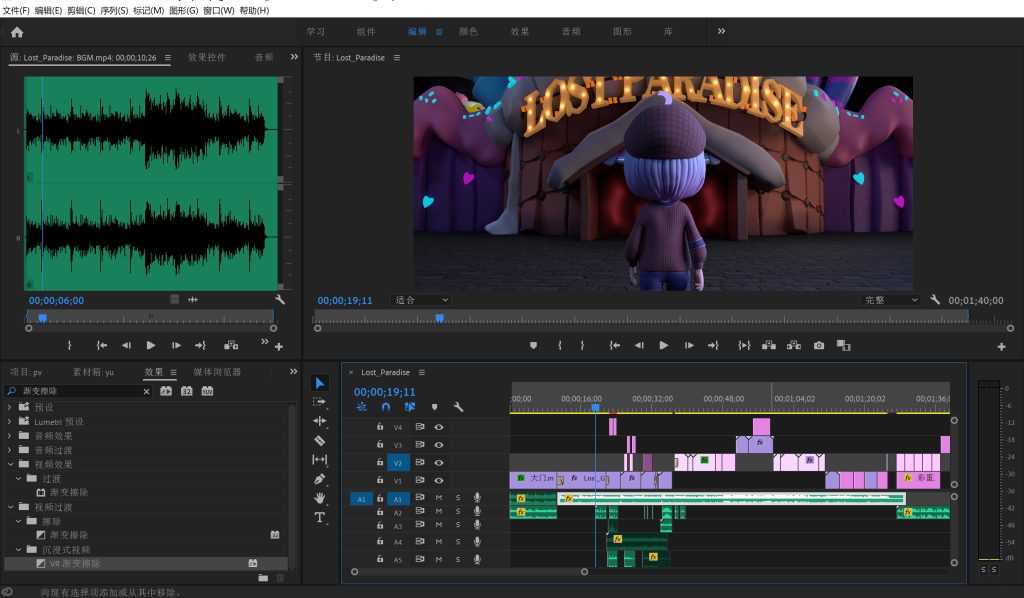Image resolution: width=1024 pixels, height=598 pixels.
Task: Solo audio track A2
Action: pos(458,511)
